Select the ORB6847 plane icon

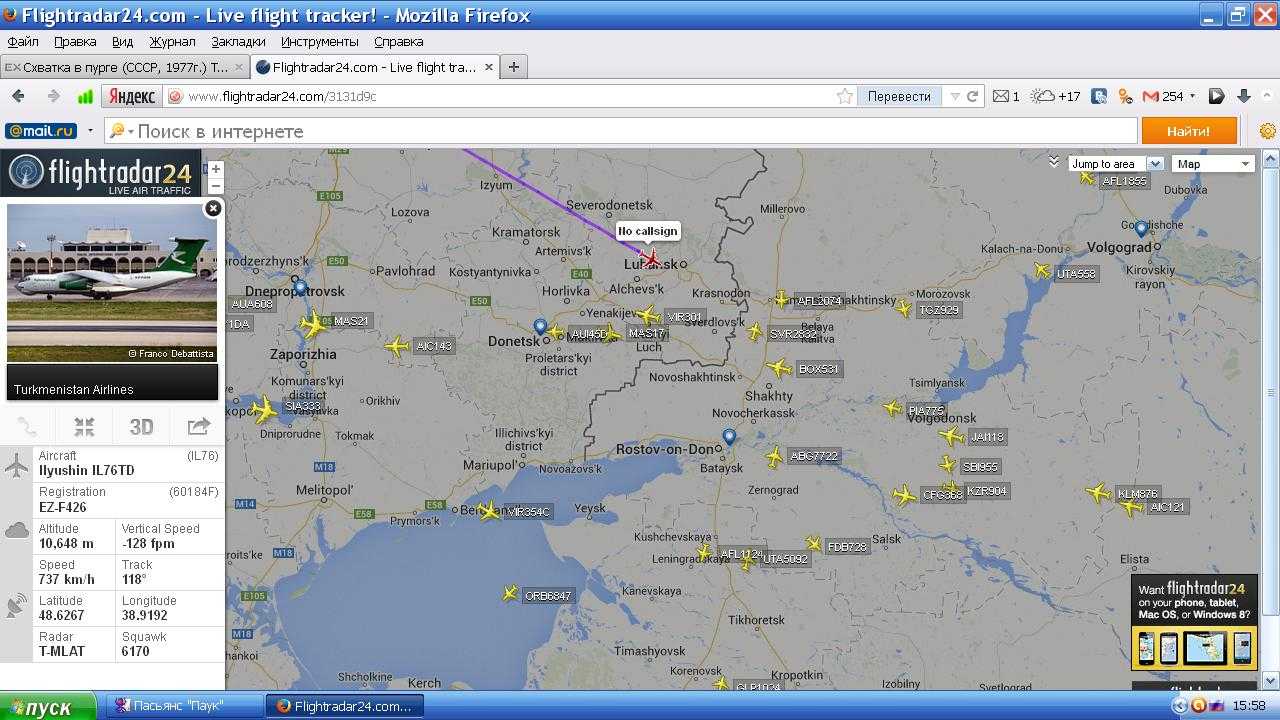[x=511, y=594]
